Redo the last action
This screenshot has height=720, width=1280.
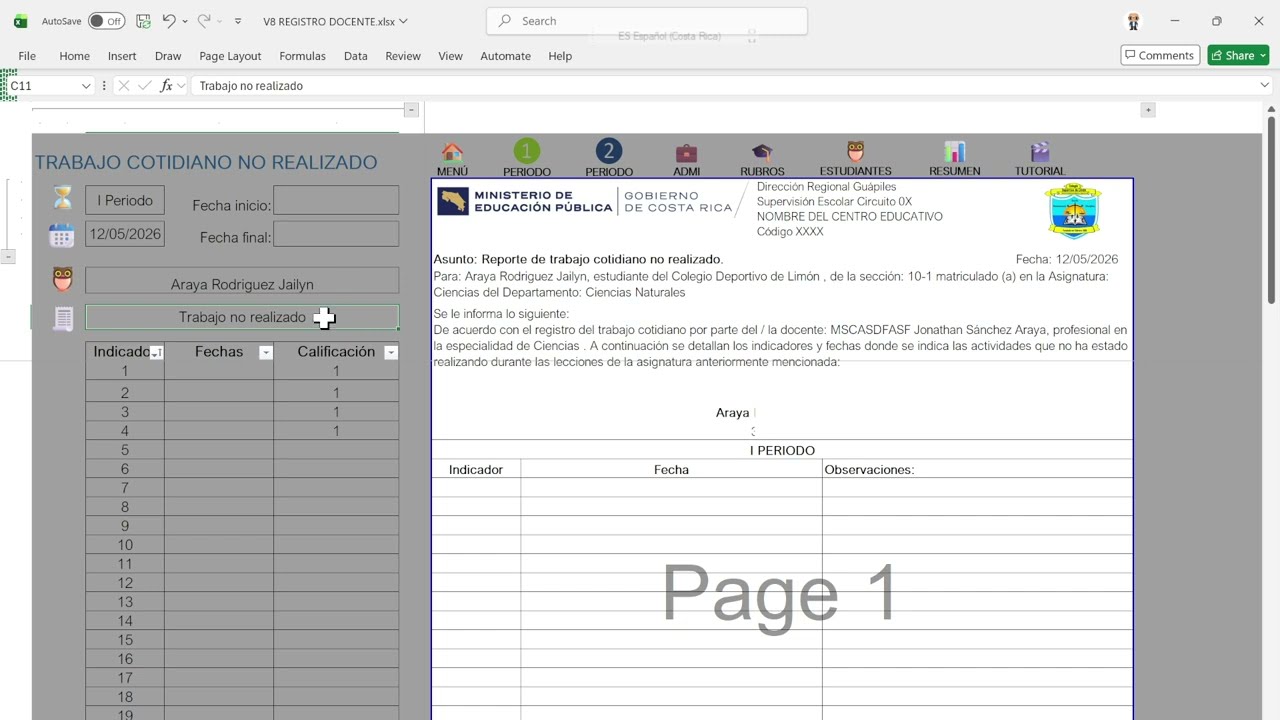tap(204, 21)
